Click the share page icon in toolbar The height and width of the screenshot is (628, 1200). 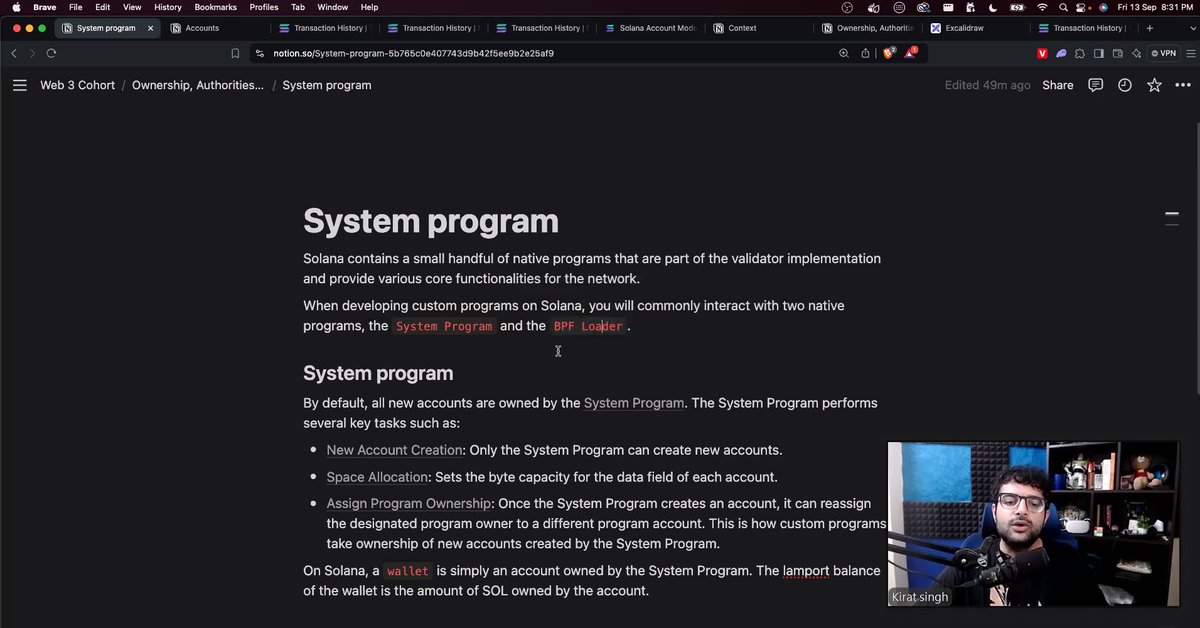(866, 53)
